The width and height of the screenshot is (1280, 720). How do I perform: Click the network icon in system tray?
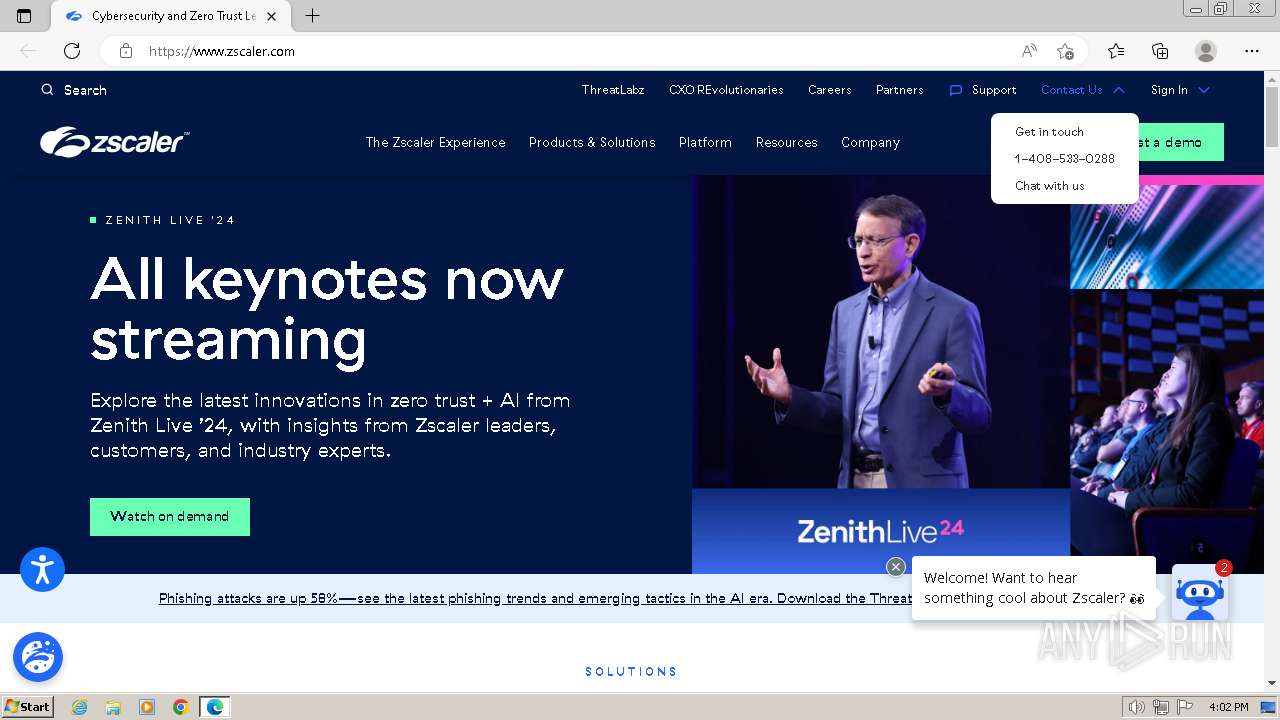[x=1161, y=707]
